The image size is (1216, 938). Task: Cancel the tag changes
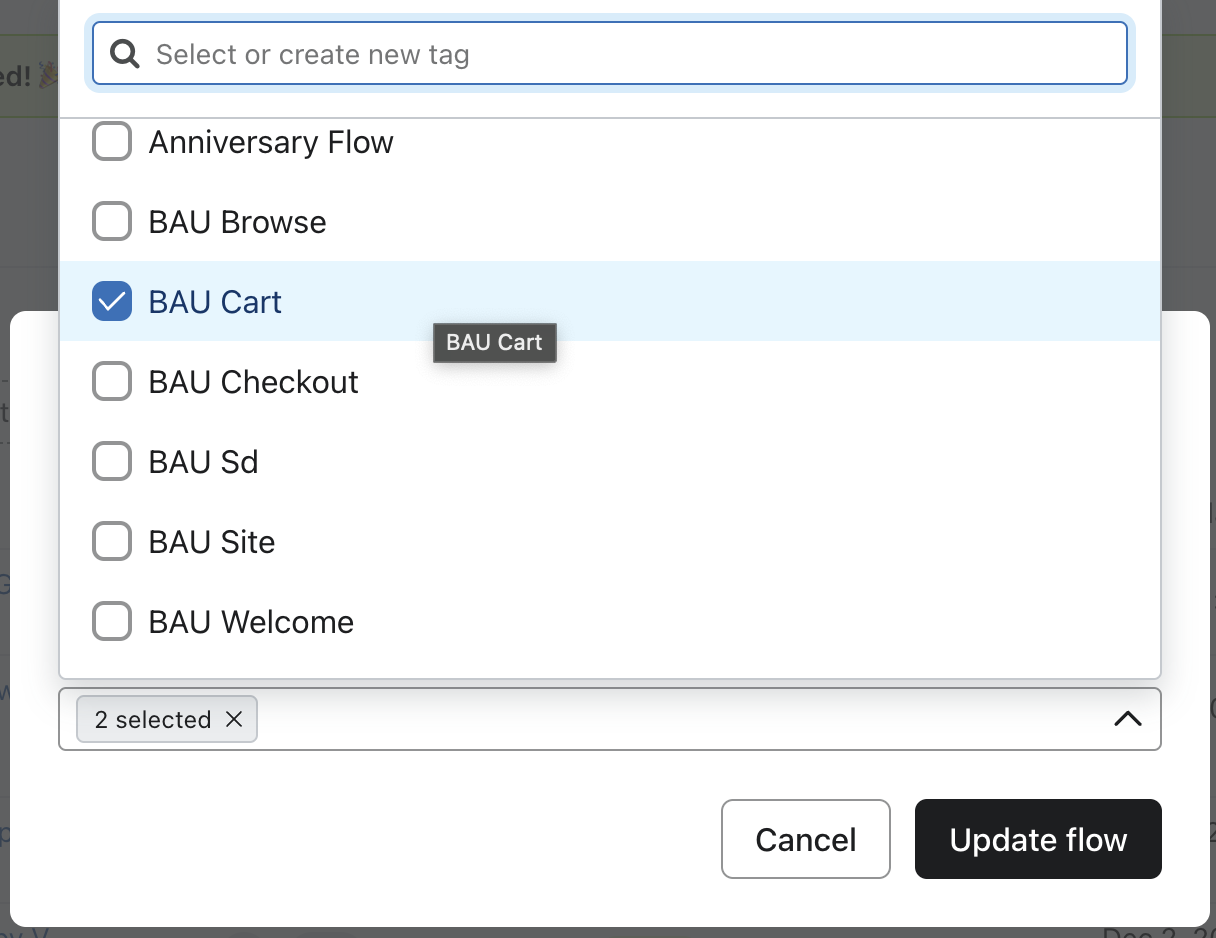805,839
